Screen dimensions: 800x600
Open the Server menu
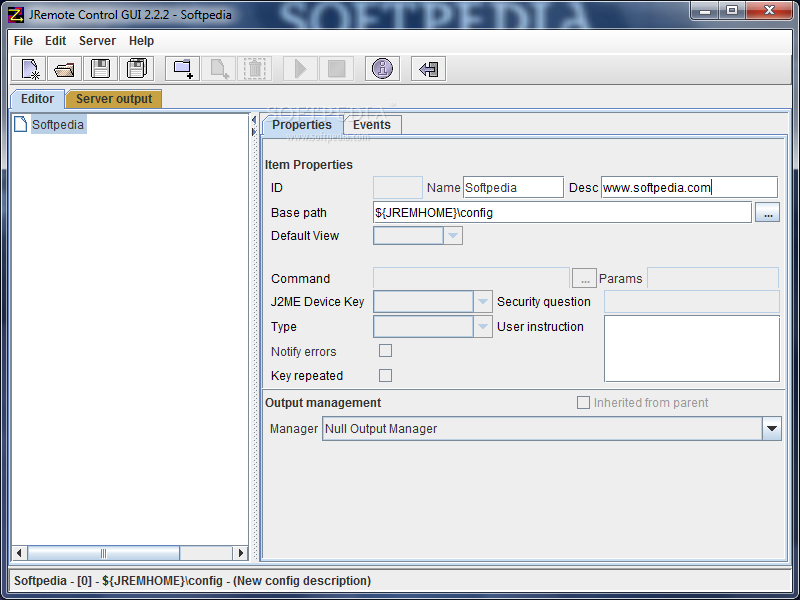click(x=97, y=41)
